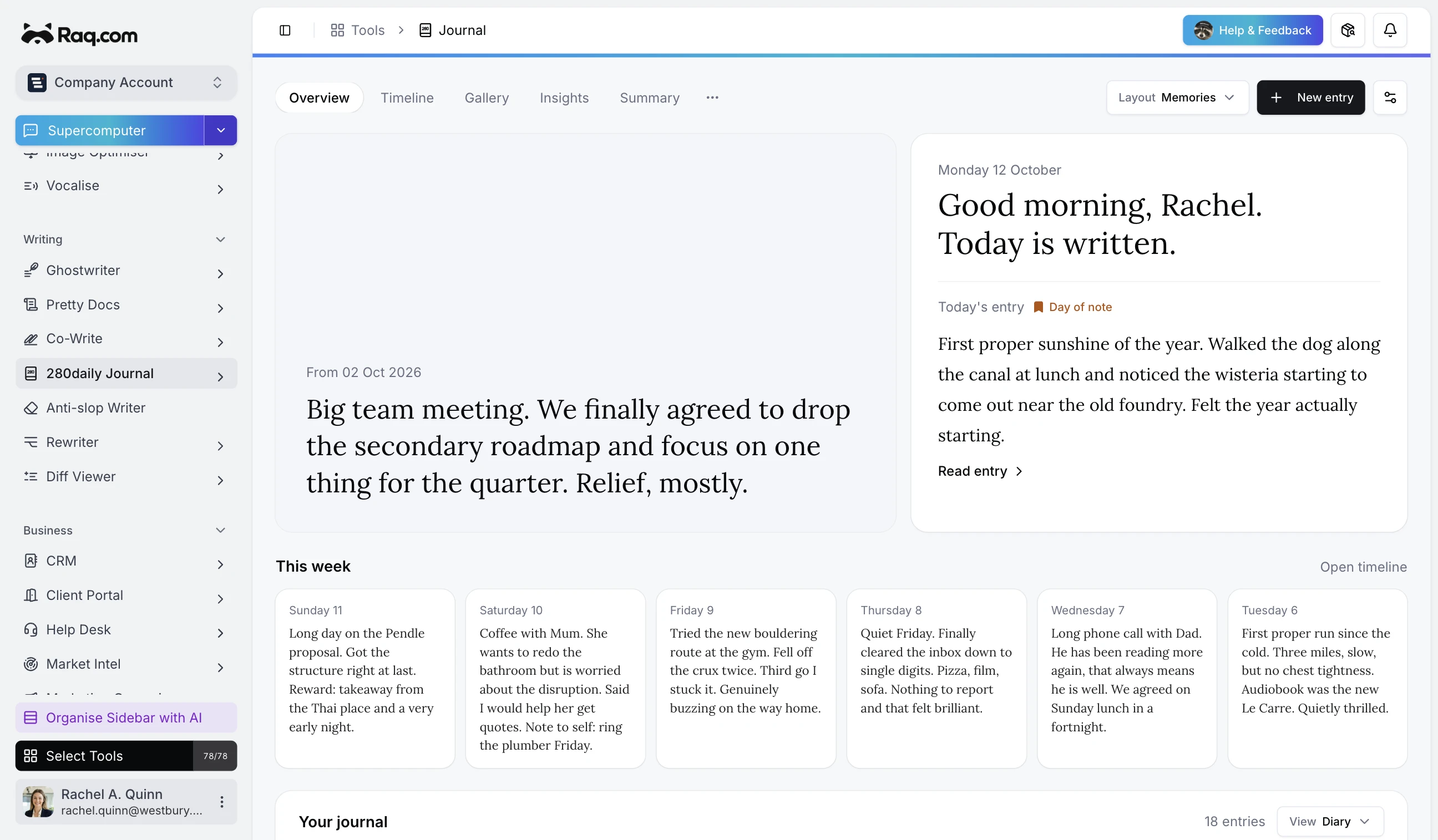This screenshot has width=1438, height=840.
Task: Switch to the Gallery tab
Action: (x=486, y=98)
